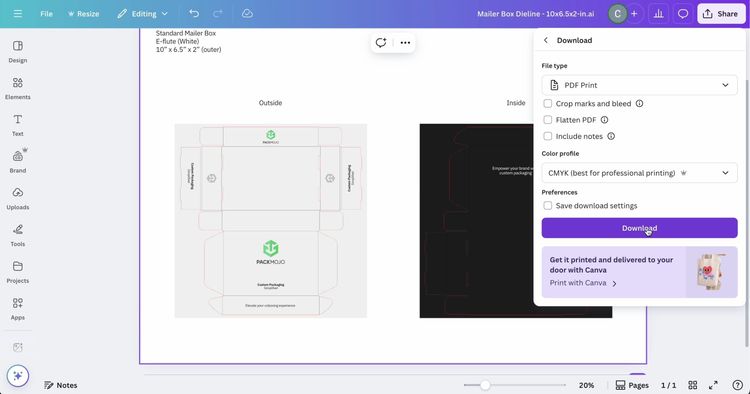The width and height of the screenshot is (750, 394).
Task: Add a comment from floating toolbar
Action: pyautogui.click(x=381, y=43)
